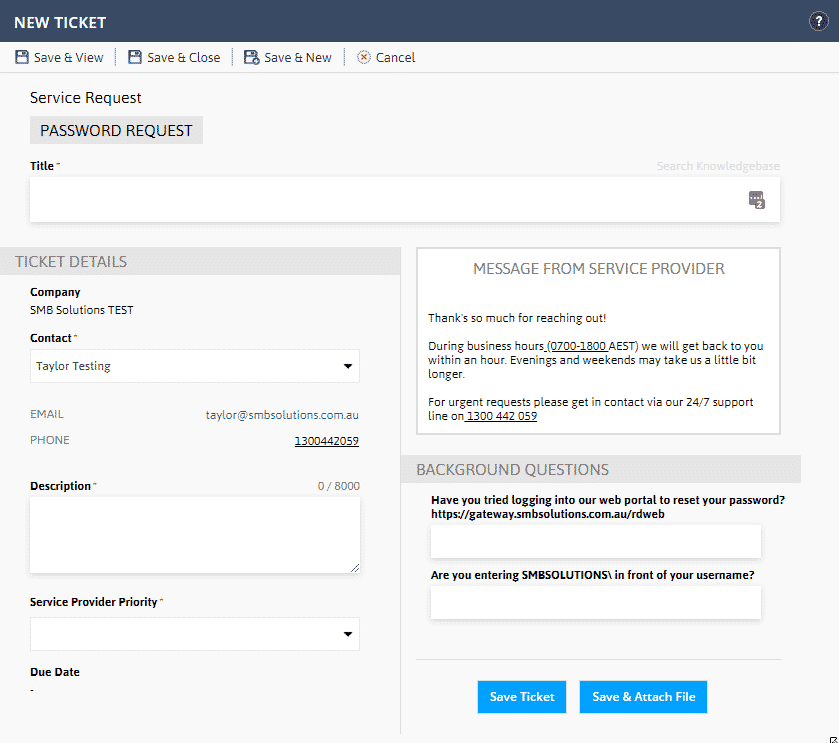The height and width of the screenshot is (743, 839).
Task: Open the Service Provider Priority dropdown
Action: [195, 634]
